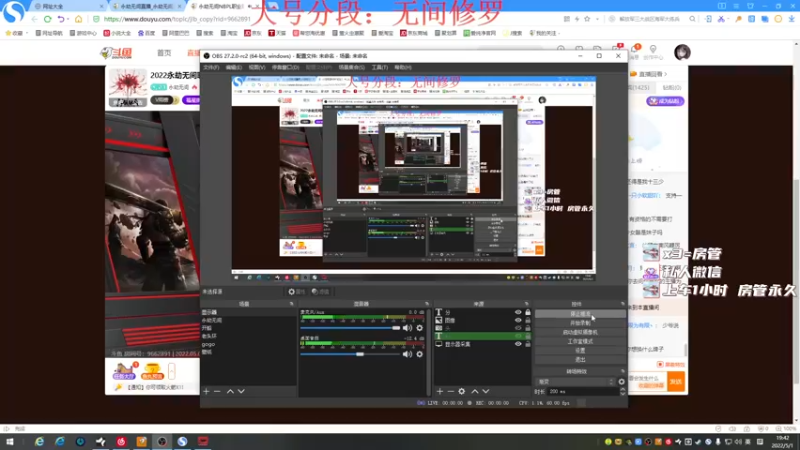Click 首页 link on Douyu navigation
The height and width of the screenshot is (450, 800).
(x=164, y=53)
